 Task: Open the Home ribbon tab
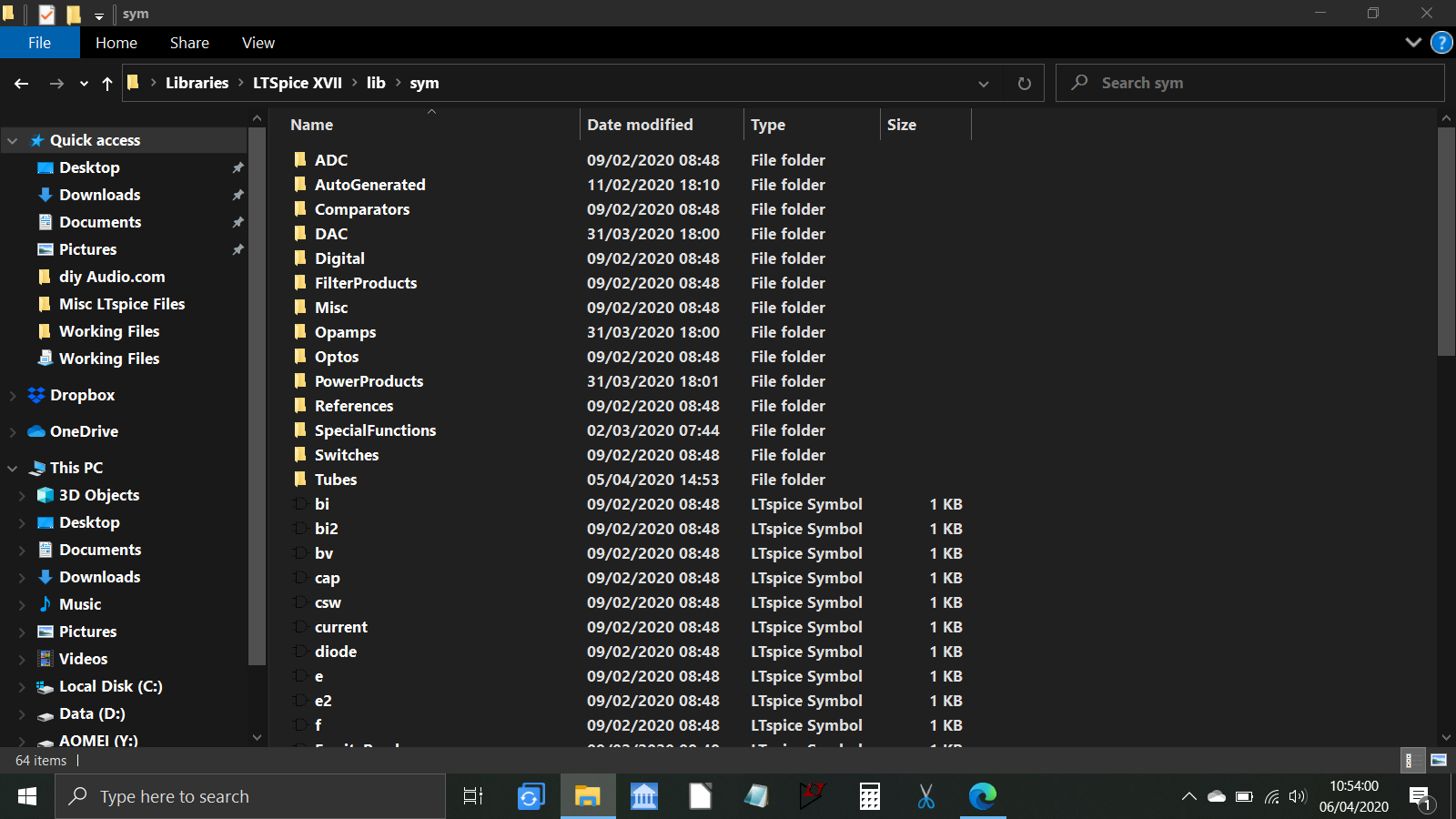[116, 43]
